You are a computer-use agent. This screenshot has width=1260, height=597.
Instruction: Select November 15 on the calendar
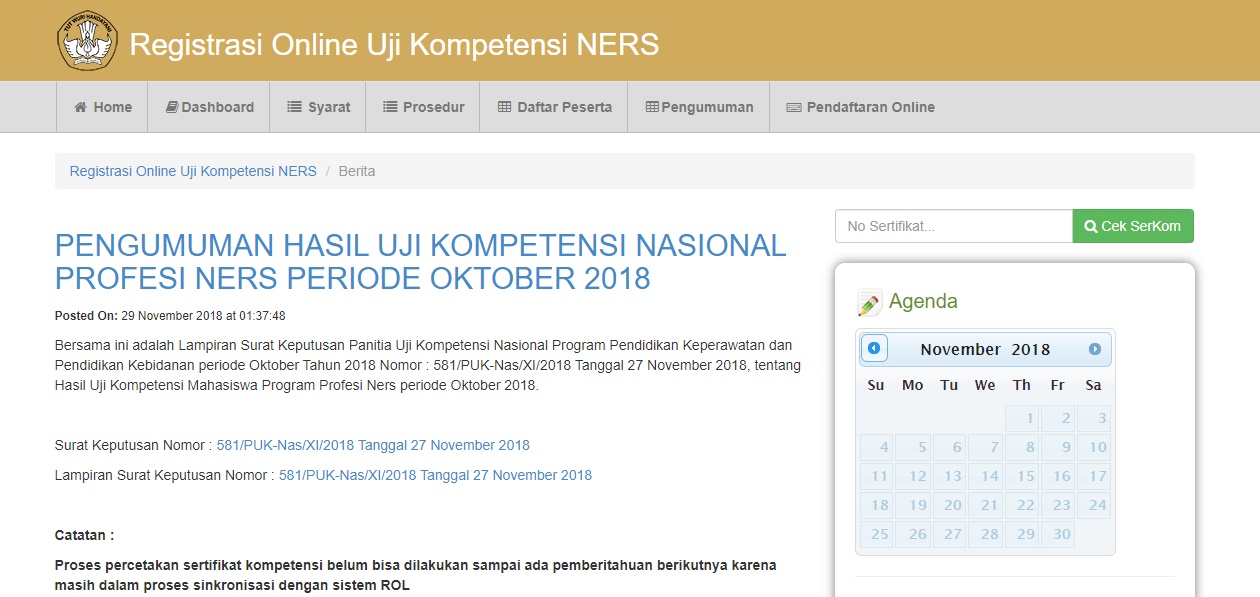click(1021, 476)
